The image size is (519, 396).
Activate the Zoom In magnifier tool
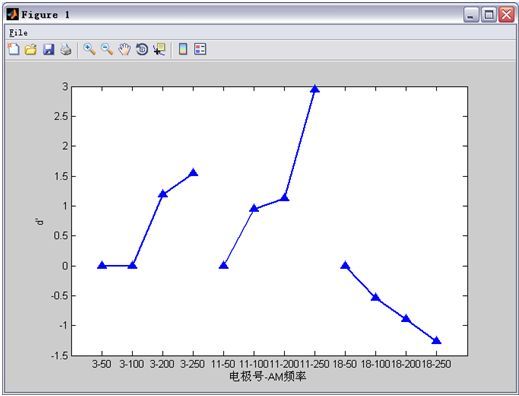89,49
